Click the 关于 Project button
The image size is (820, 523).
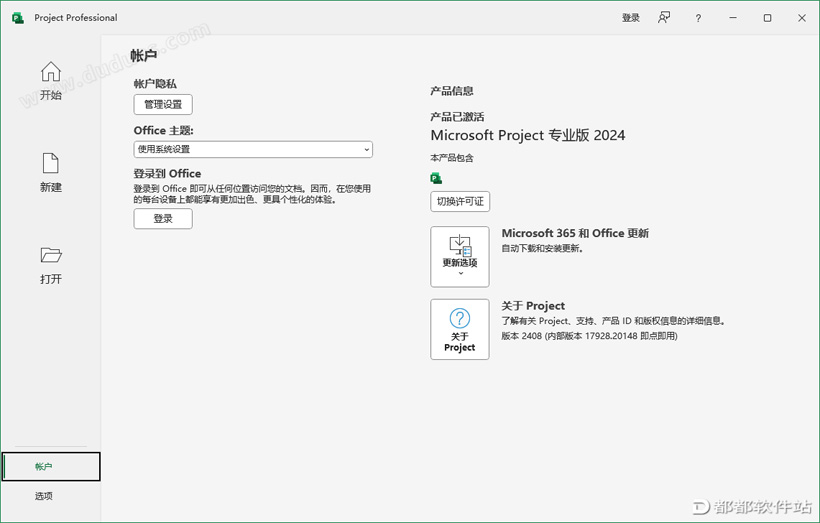460,329
